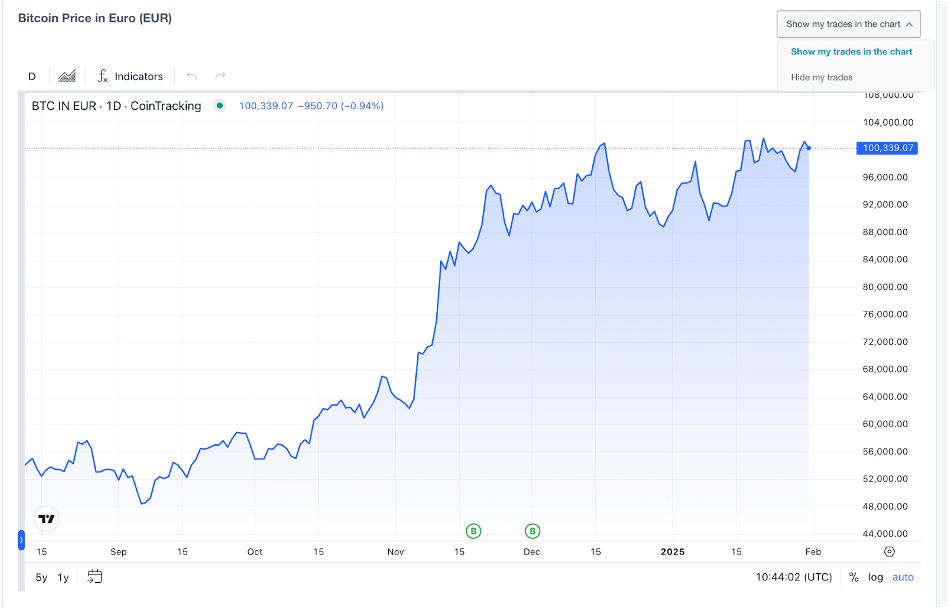The height and width of the screenshot is (608, 948).
Task: Click the B trade marker near Dec
Action: click(532, 531)
